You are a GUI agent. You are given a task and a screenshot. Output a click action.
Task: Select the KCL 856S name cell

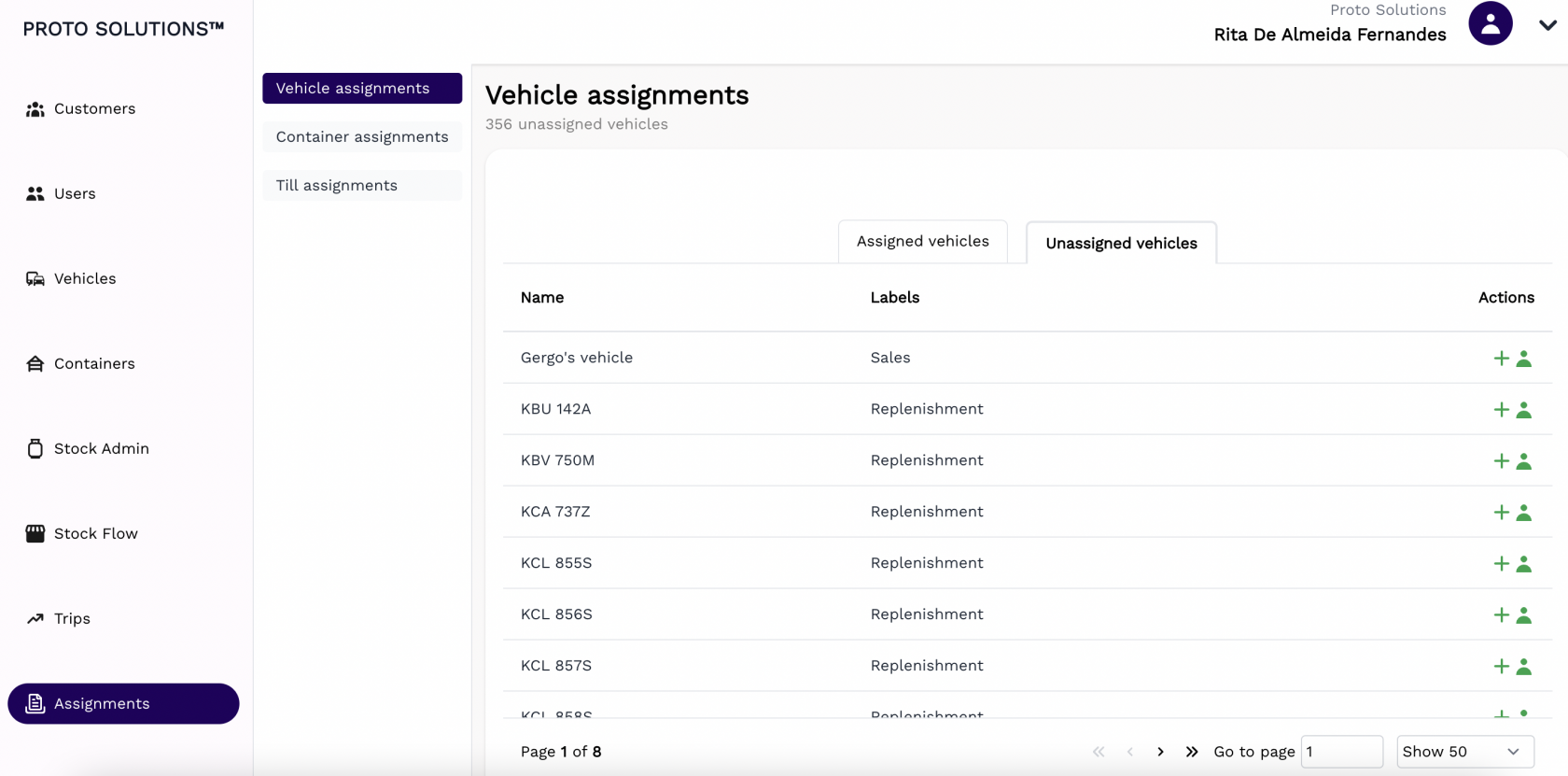click(556, 614)
